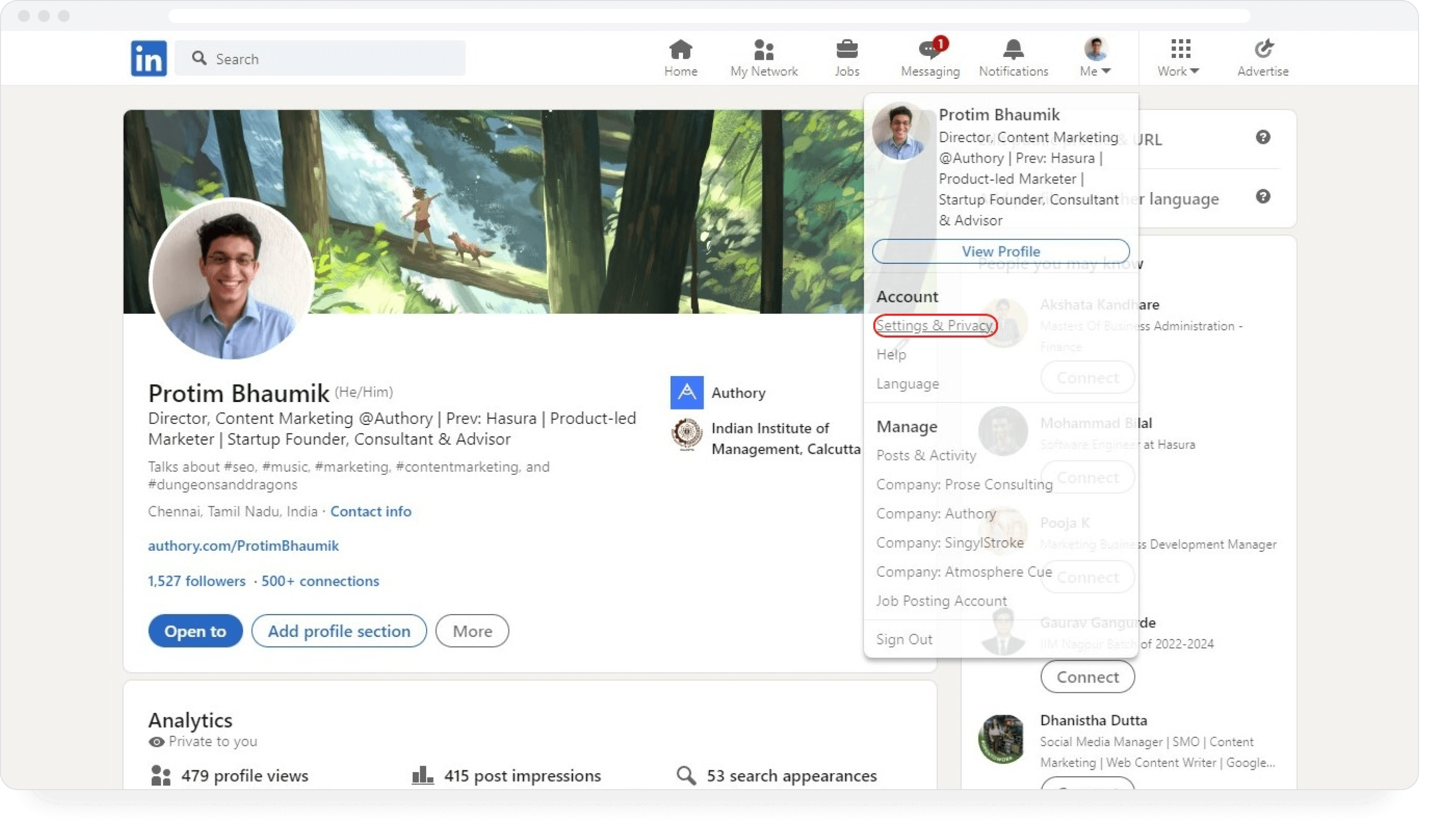This screenshot has height=840, width=1429.
Task: Connect with Gaurav Gangurde
Action: 1087,677
